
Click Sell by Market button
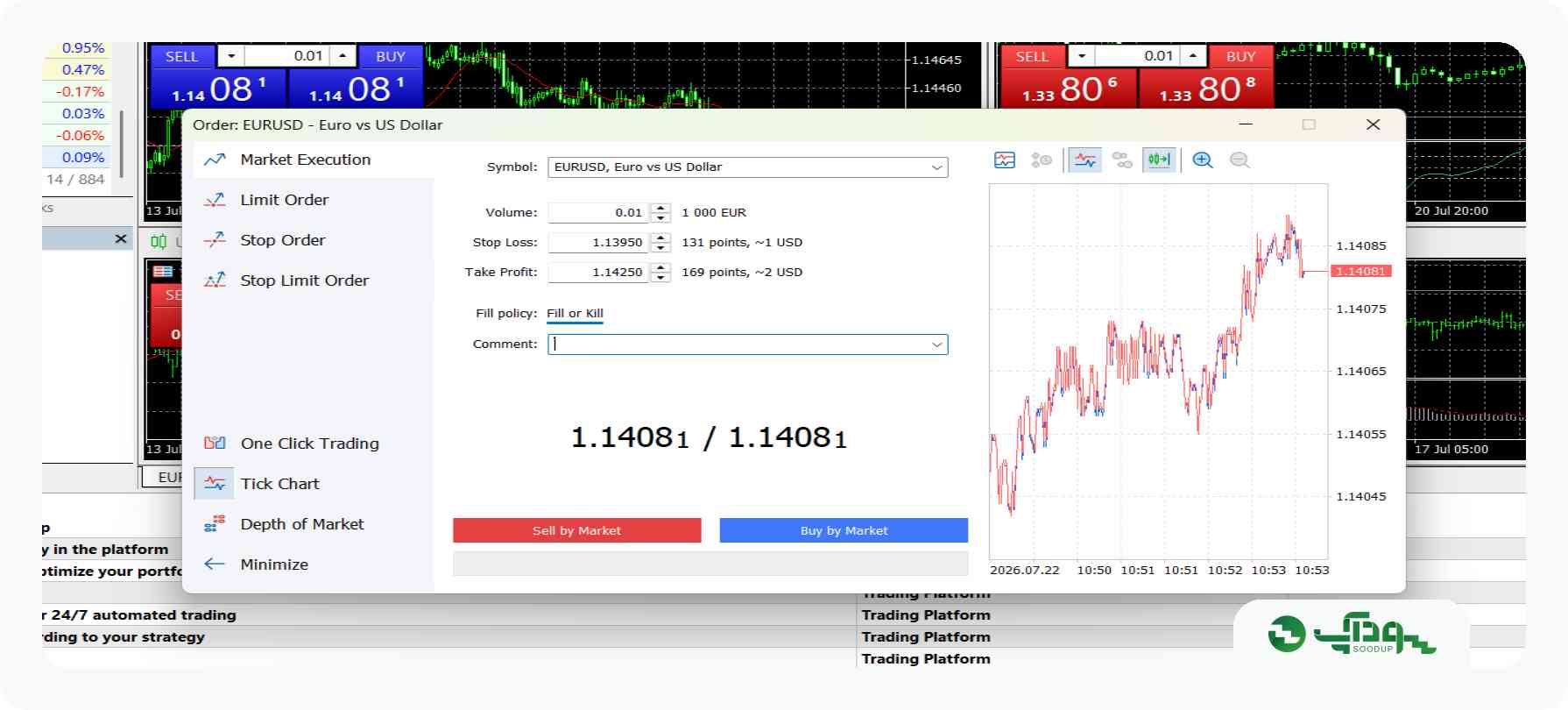click(x=577, y=530)
